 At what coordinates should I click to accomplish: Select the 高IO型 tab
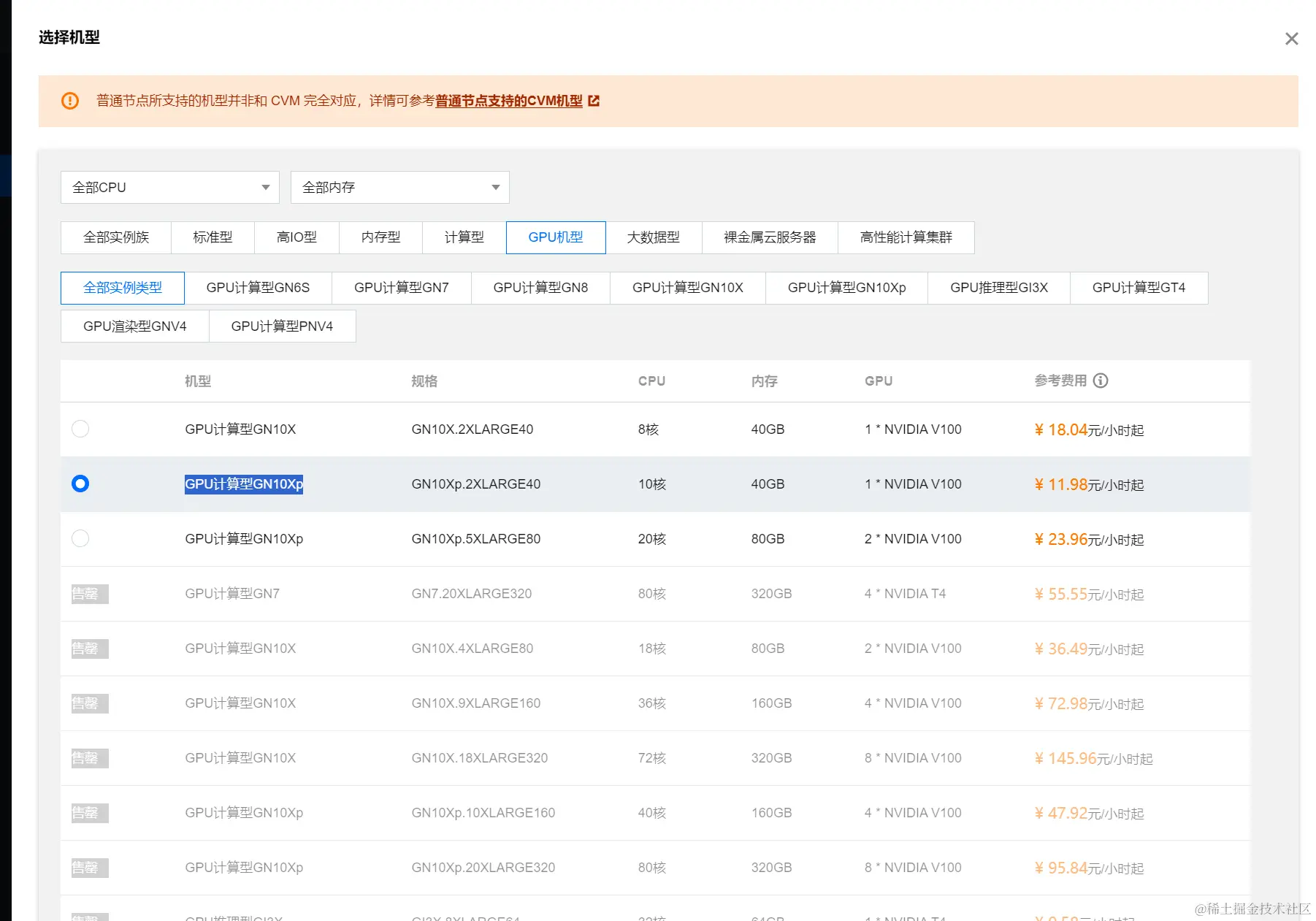tap(297, 237)
